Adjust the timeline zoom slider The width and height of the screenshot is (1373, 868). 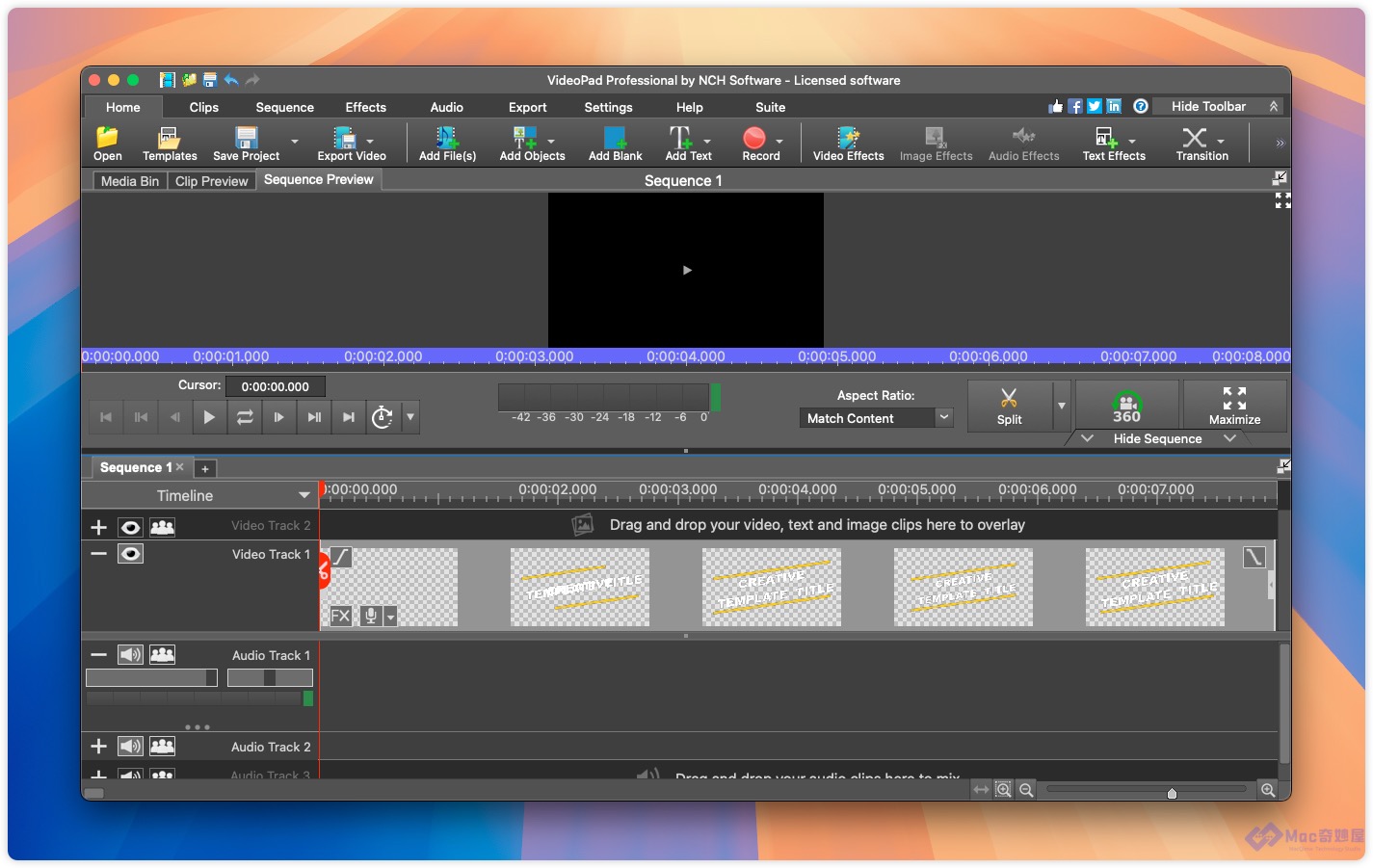click(x=1147, y=790)
